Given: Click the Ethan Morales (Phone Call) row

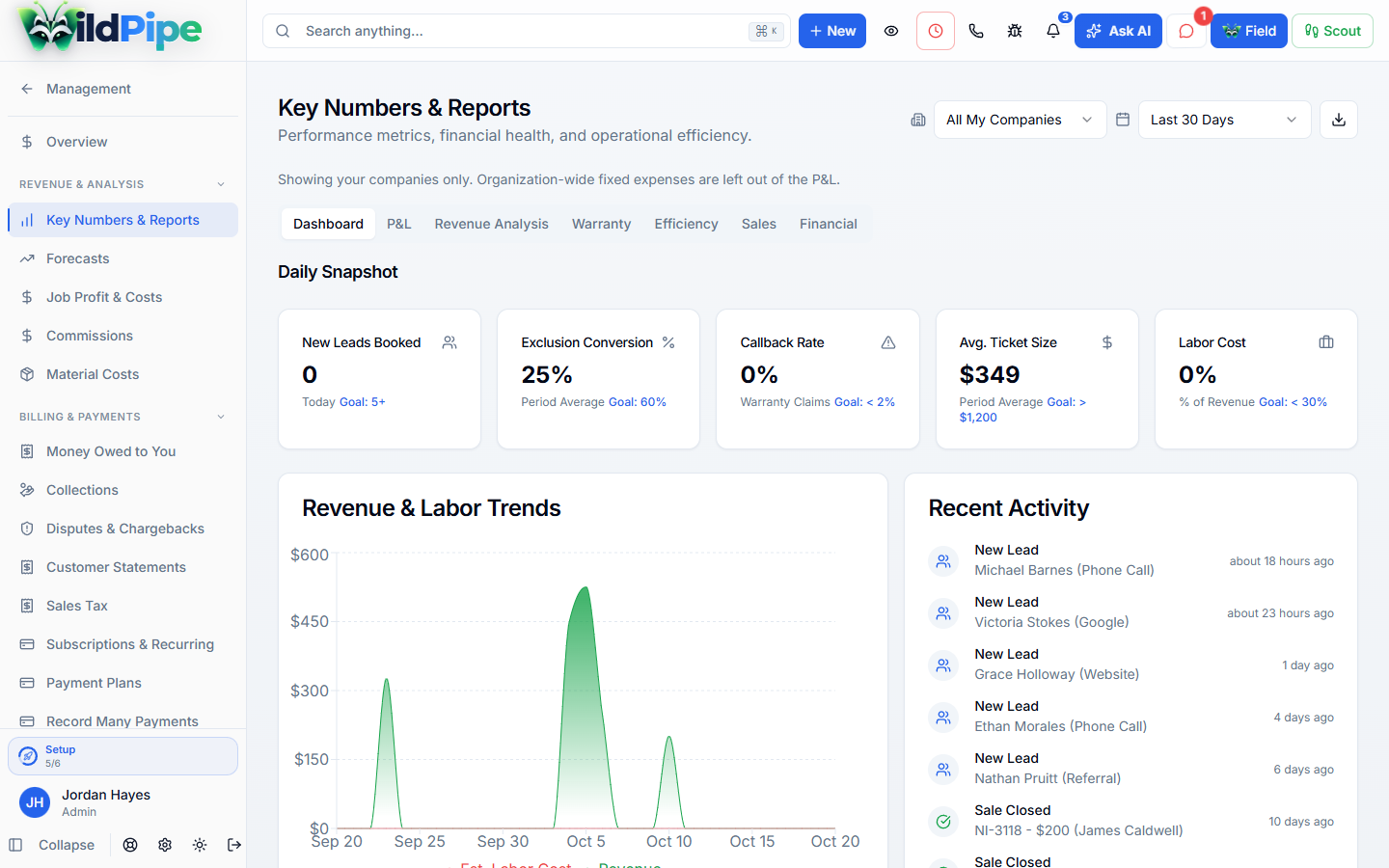Looking at the screenshot, I should [x=1130, y=717].
